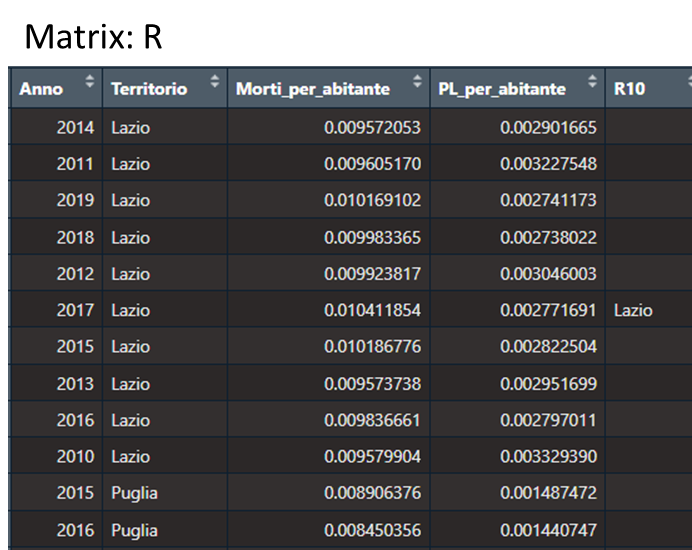Select value 0.009983365
Screen dimensions: 692x550
(372, 237)
